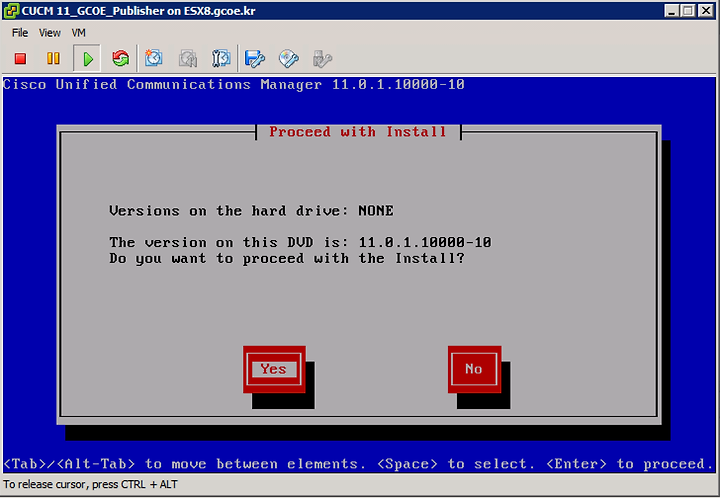The height and width of the screenshot is (498, 720).
Task: Click 'To release cursor, press CTRL + ALT' status
Action: point(90,485)
